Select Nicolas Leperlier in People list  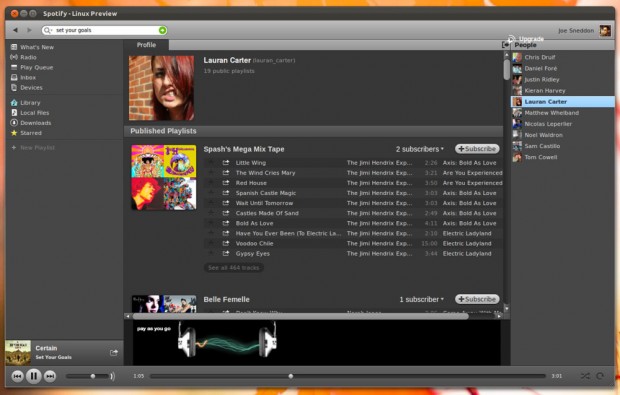click(563, 124)
